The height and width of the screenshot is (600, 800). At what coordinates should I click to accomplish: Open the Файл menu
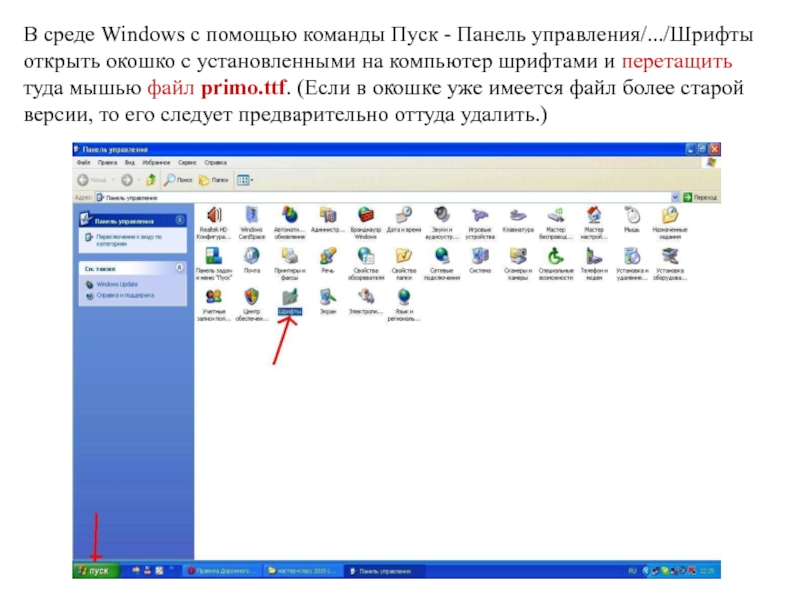pos(83,163)
